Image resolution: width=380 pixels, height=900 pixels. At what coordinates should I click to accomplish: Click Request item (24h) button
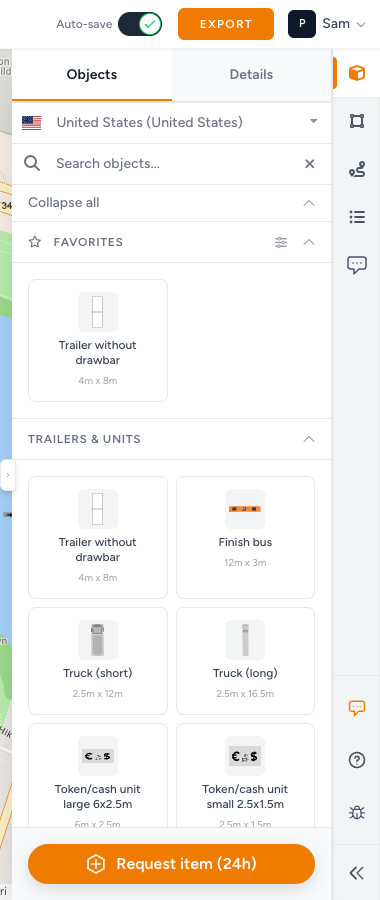[x=172, y=864]
